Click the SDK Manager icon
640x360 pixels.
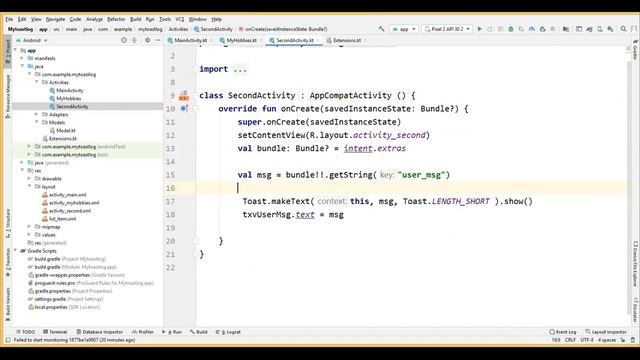coord(610,29)
